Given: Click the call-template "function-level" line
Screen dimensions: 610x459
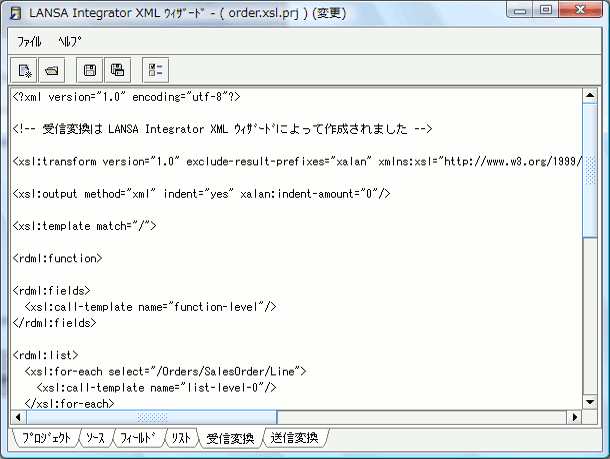Looking at the screenshot, I should click(150, 307).
